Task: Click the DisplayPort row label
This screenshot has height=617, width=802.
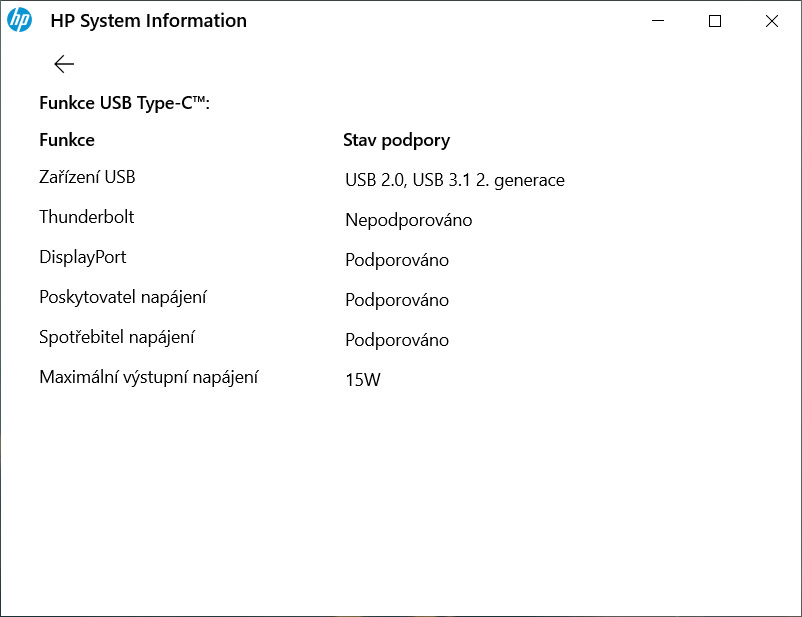Action: pos(83,257)
